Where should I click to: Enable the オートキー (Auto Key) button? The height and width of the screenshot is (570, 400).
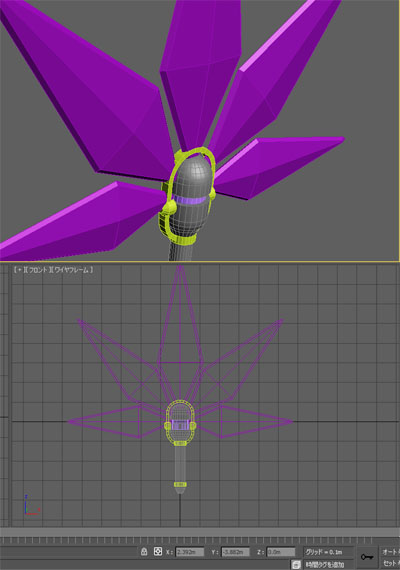click(x=391, y=552)
